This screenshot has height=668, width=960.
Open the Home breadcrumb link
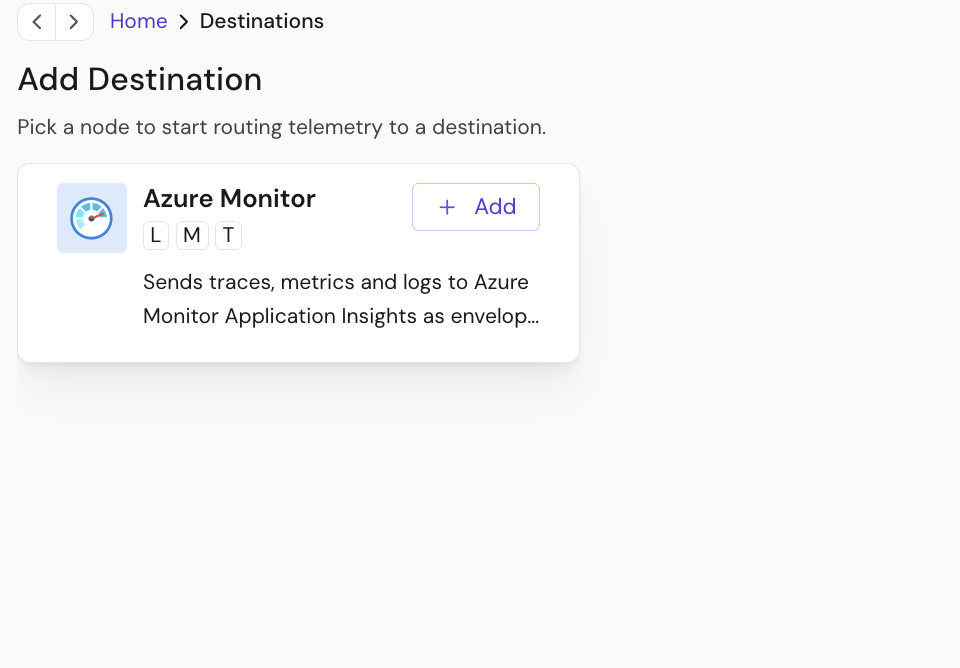pos(138,21)
